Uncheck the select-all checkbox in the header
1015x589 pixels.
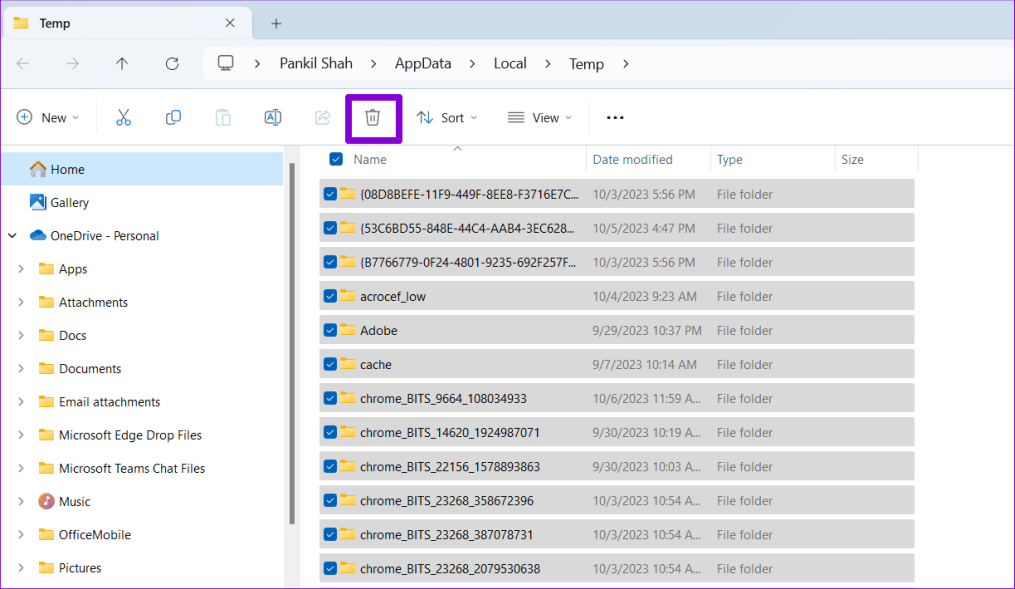334,159
